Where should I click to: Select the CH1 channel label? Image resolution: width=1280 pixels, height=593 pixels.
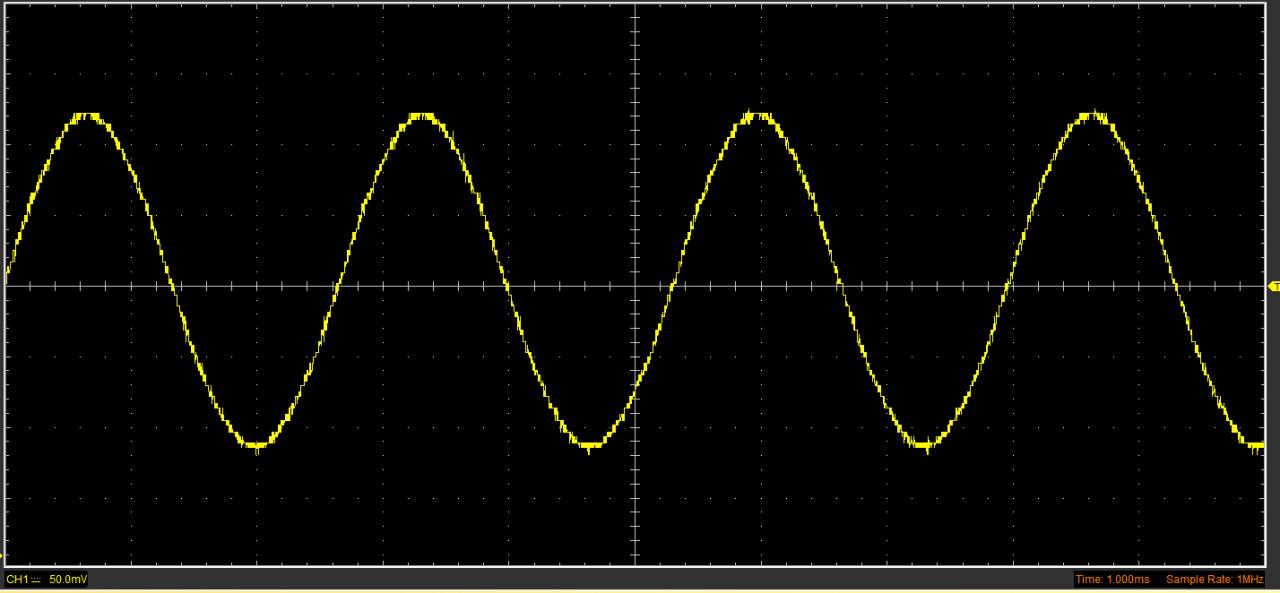click(x=18, y=580)
